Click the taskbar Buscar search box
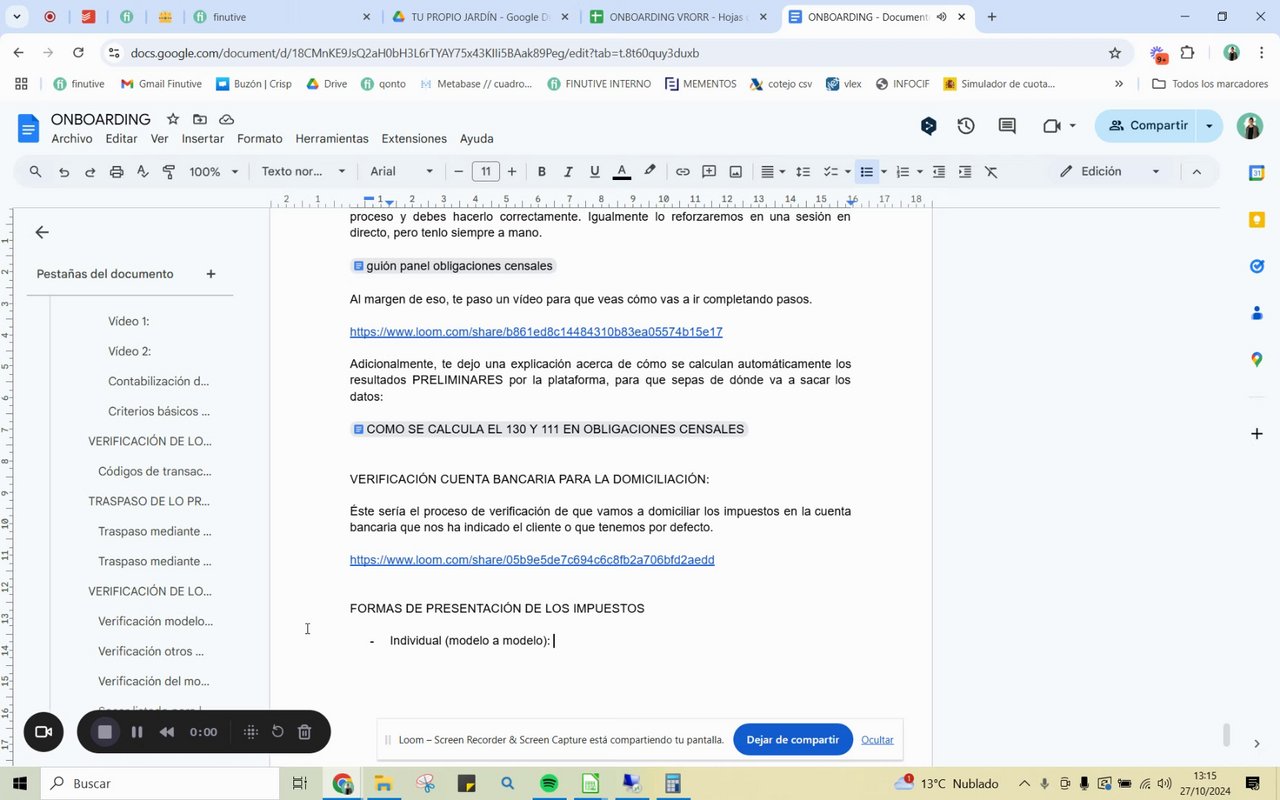Image resolution: width=1280 pixels, height=800 pixels. [160, 784]
